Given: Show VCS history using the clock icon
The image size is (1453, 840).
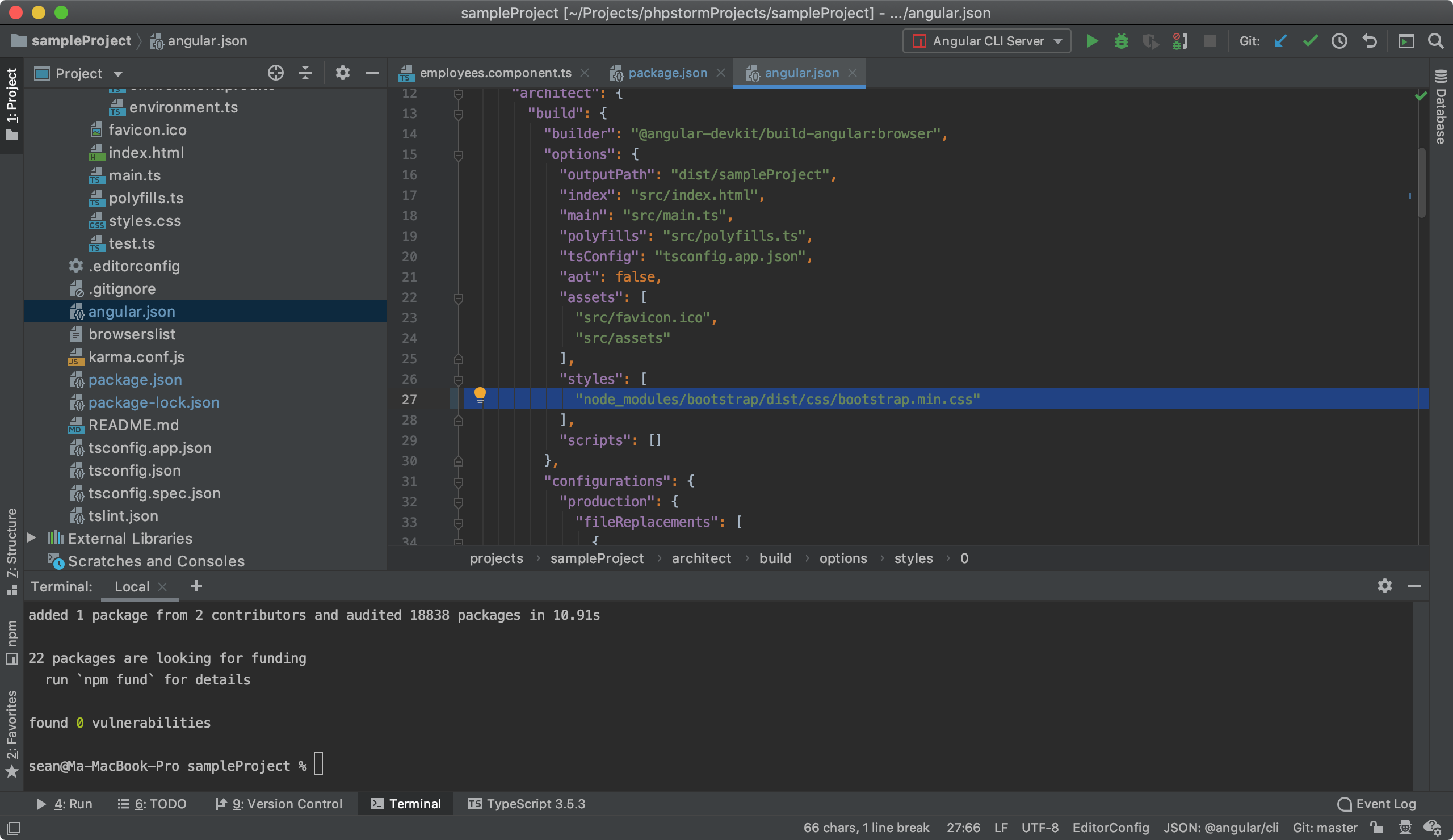Looking at the screenshot, I should (1339, 41).
